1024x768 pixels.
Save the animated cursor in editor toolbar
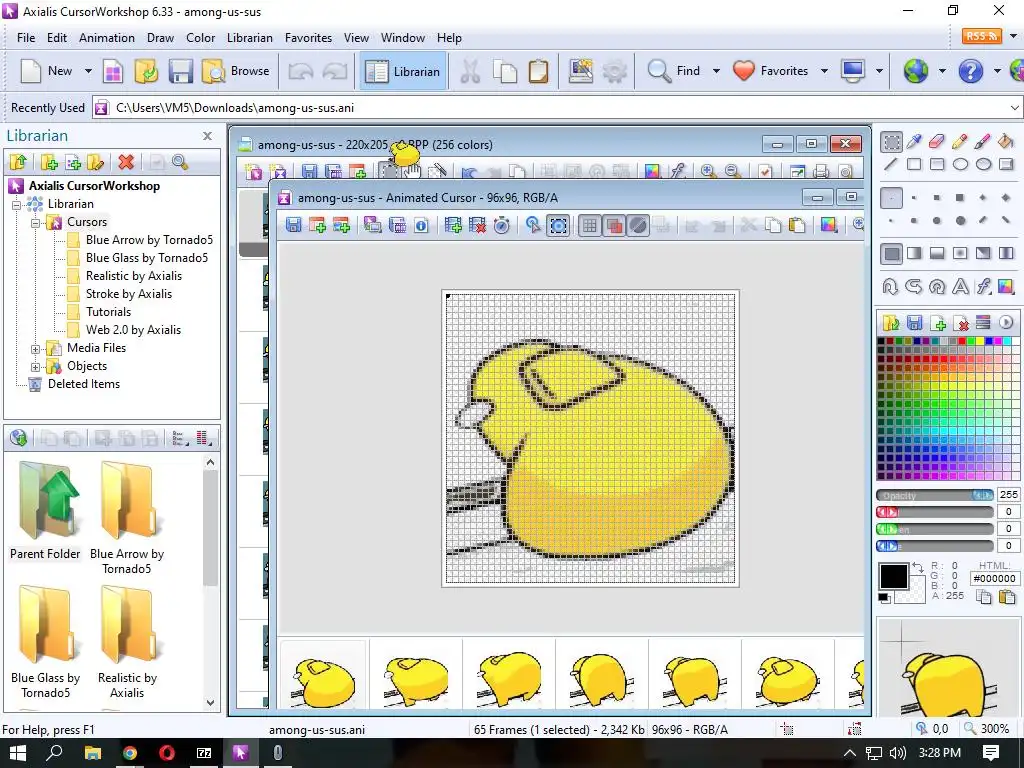click(x=294, y=226)
